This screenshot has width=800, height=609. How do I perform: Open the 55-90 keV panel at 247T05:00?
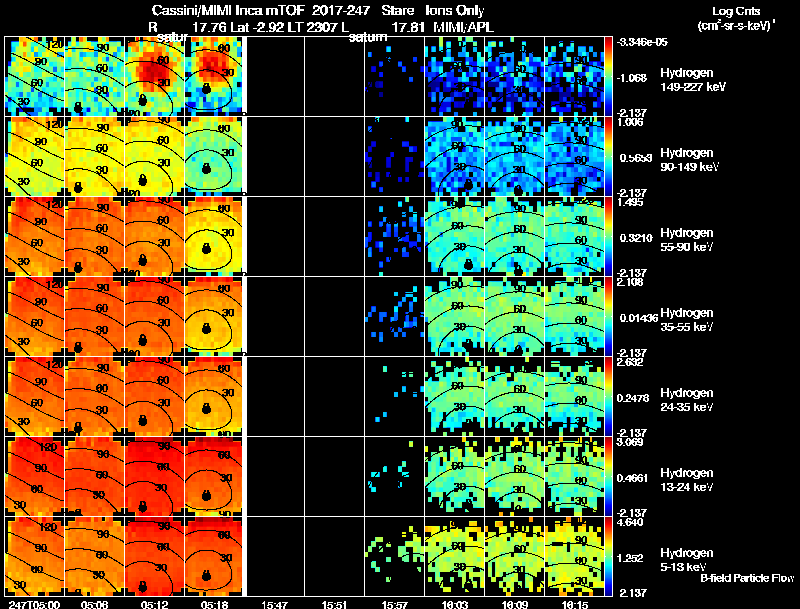34,236
